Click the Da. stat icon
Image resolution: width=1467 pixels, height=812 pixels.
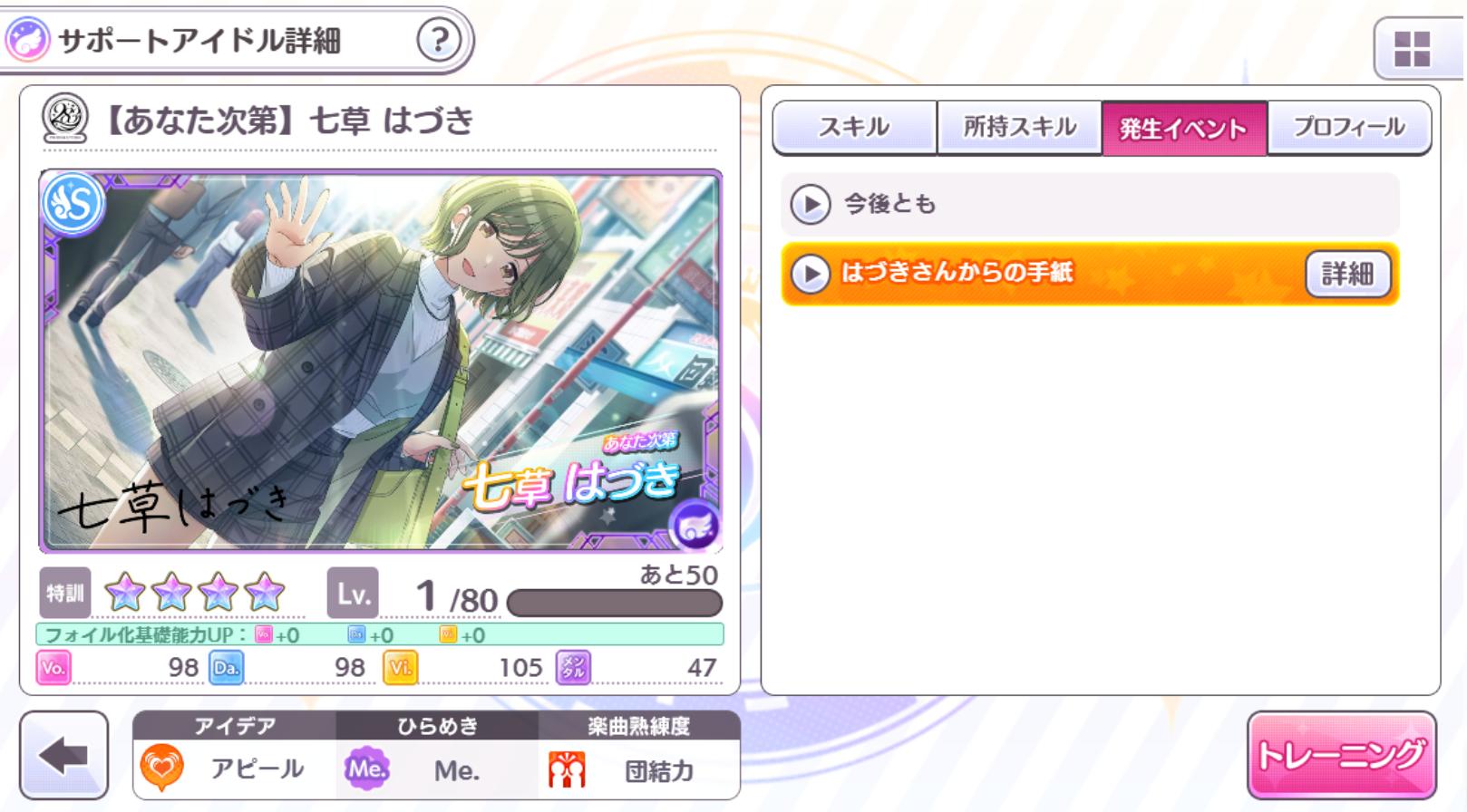pyautogui.click(x=226, y=668)
